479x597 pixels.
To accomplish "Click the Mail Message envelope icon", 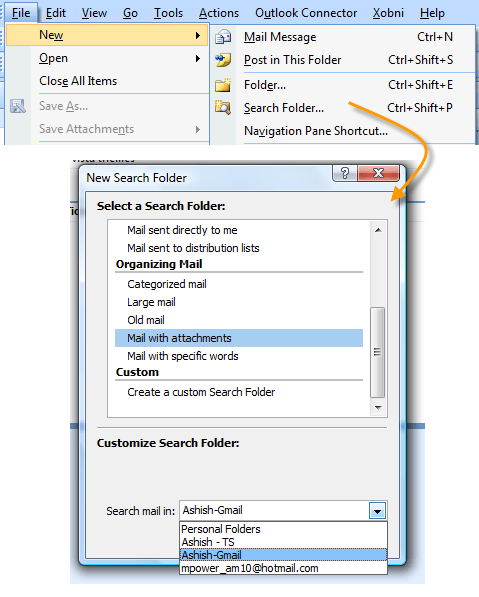I will click(x=223, y=37).
